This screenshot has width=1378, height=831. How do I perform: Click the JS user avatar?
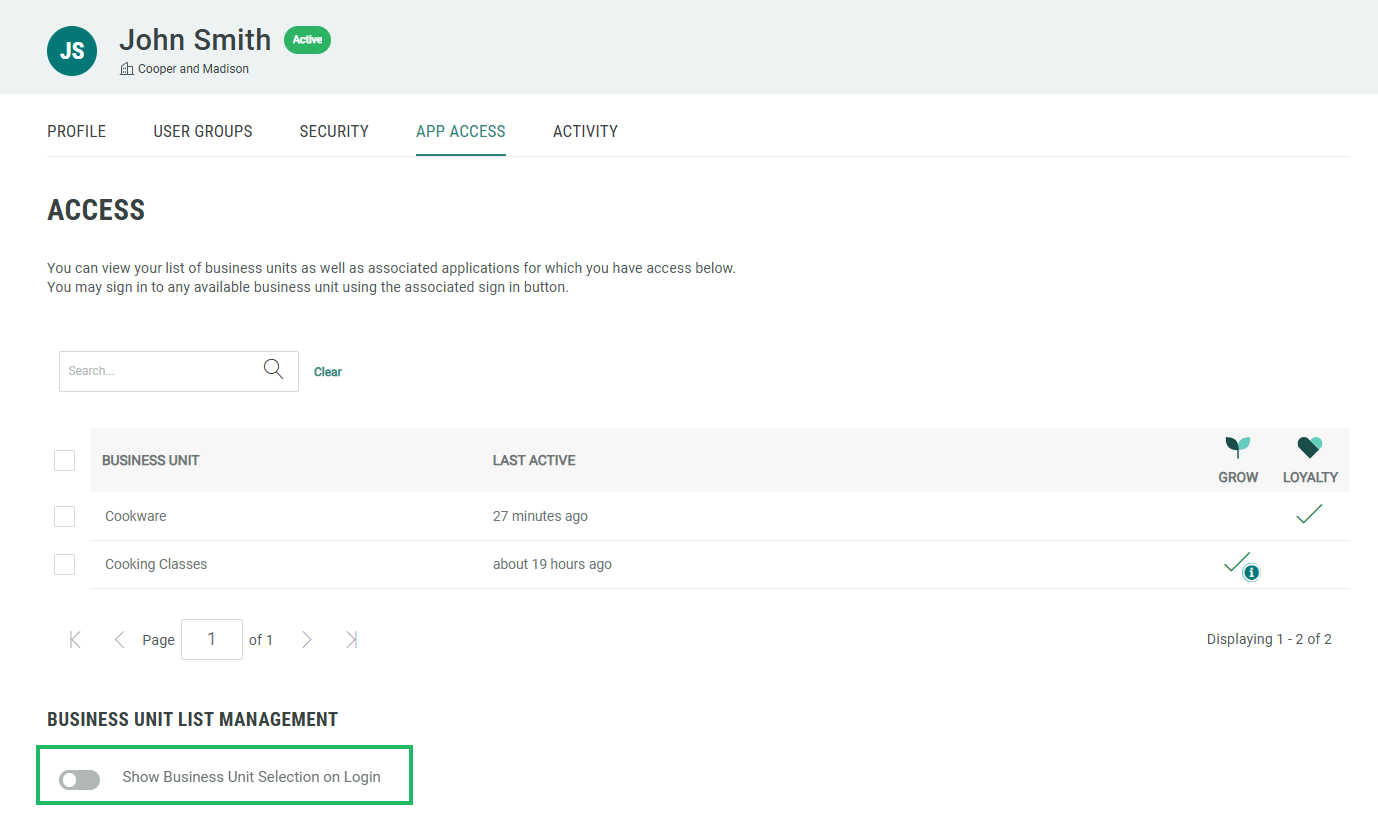point(72,51)
